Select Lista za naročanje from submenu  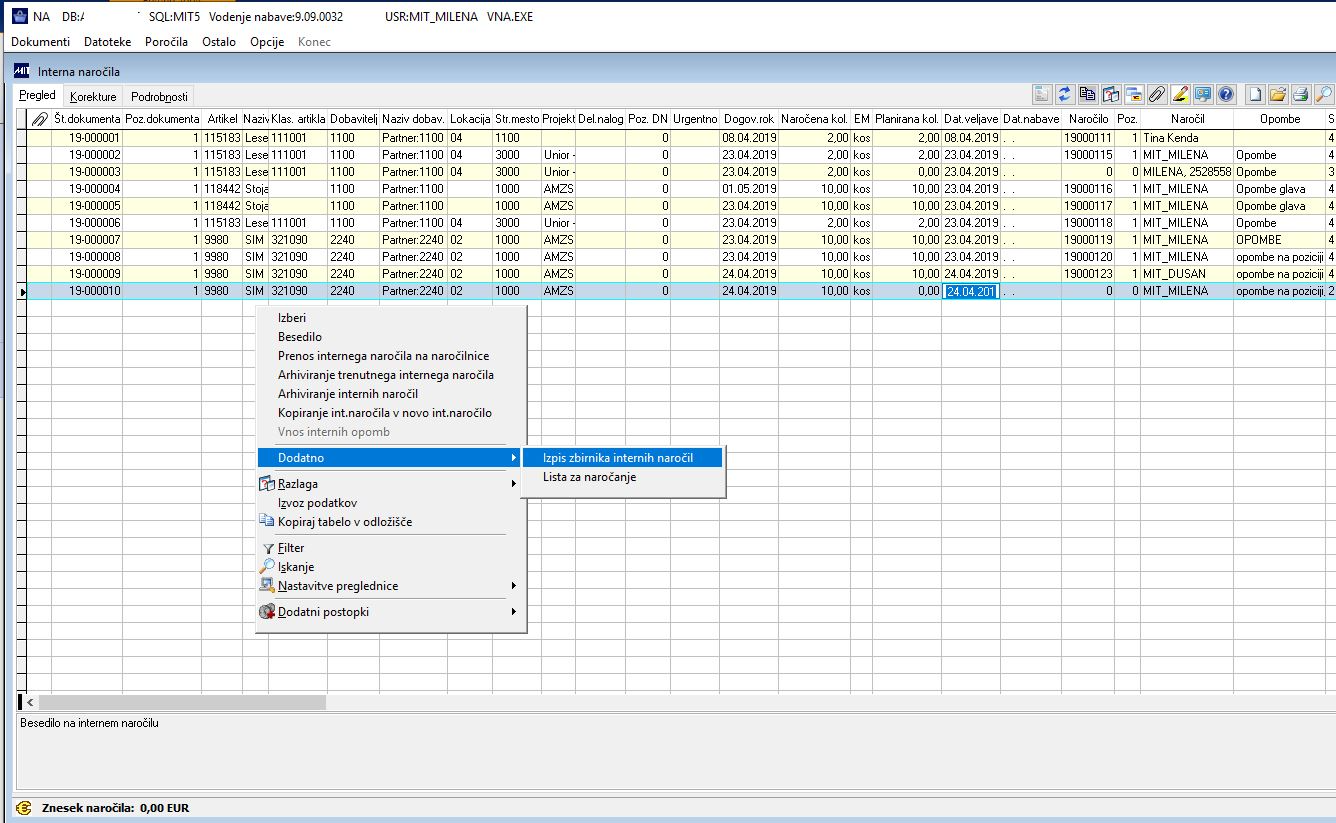tap(589, 477)
